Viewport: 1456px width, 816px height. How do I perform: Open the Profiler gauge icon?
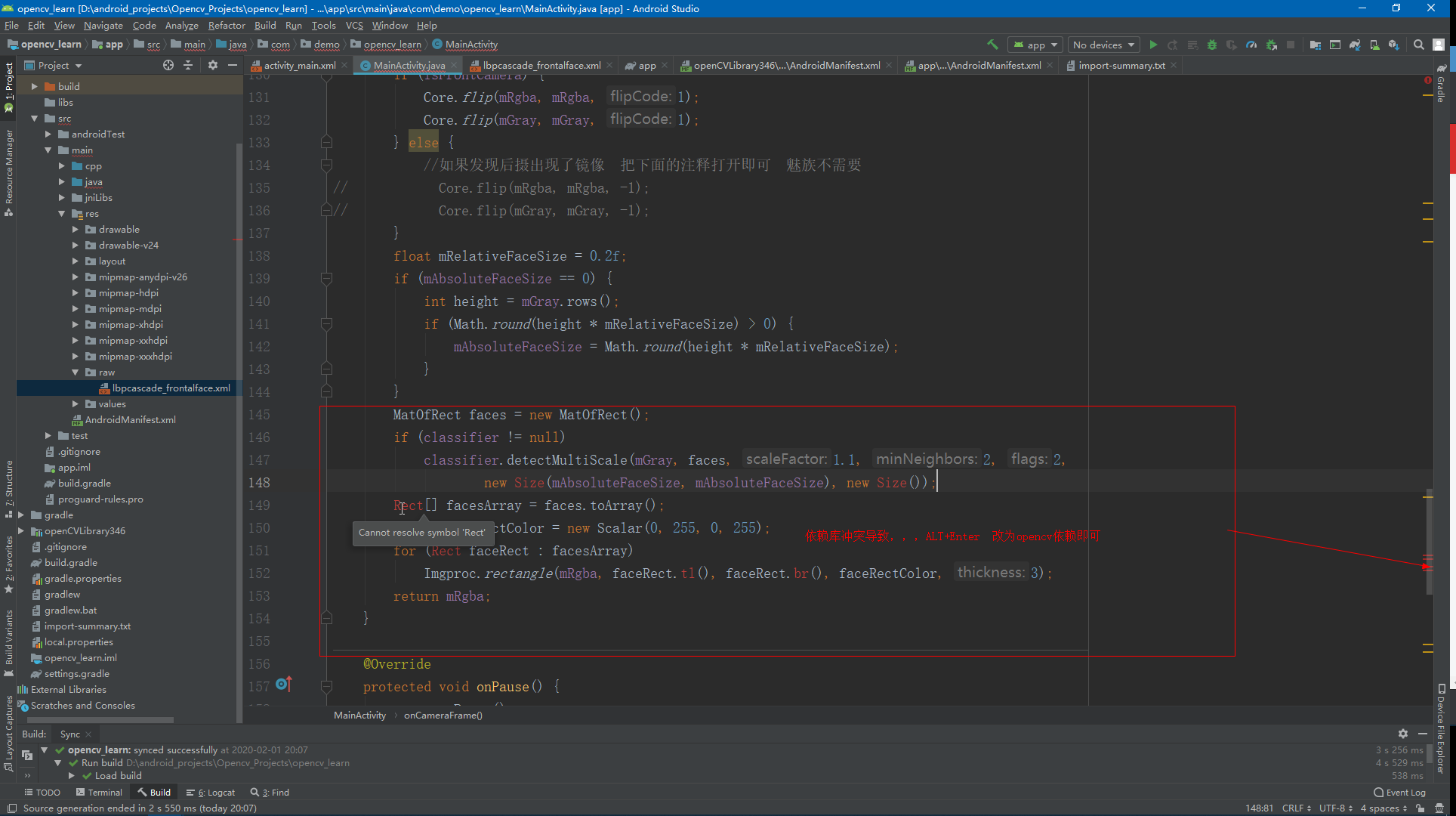[1251, 45]
